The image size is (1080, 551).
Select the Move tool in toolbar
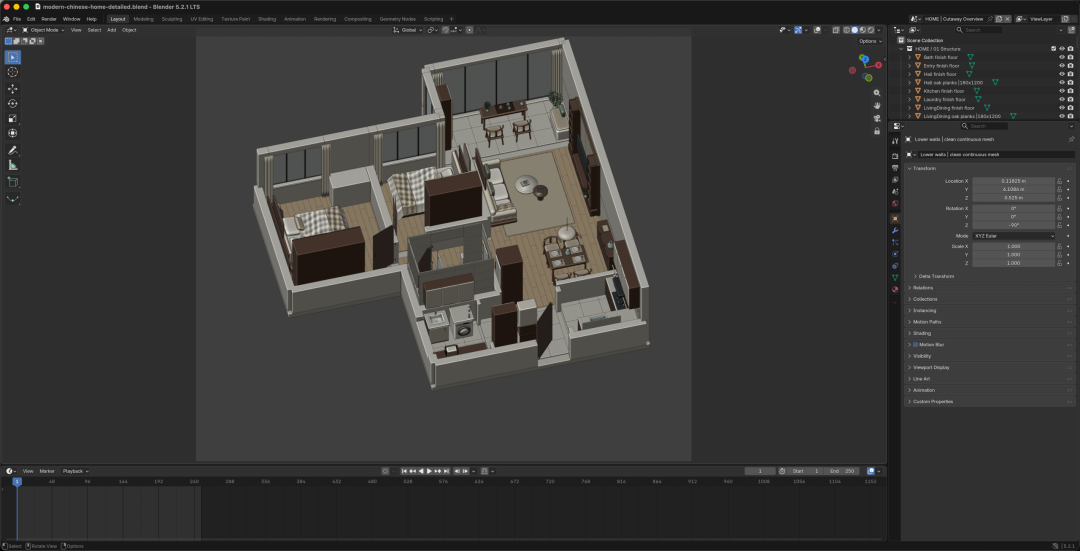tap(12, 88)
